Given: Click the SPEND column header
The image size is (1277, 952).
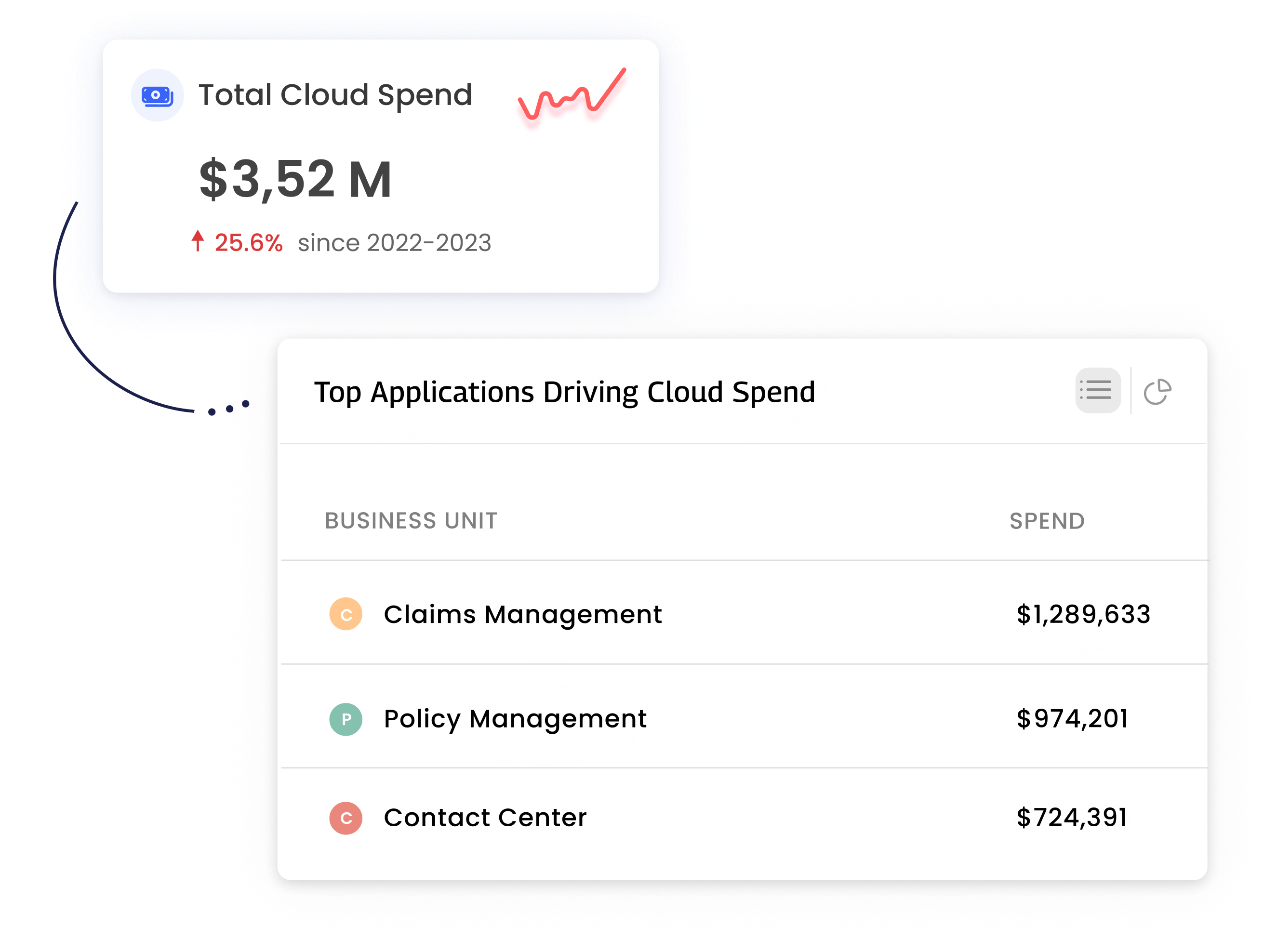Looking at the screenshot, I should (1047, 521).
